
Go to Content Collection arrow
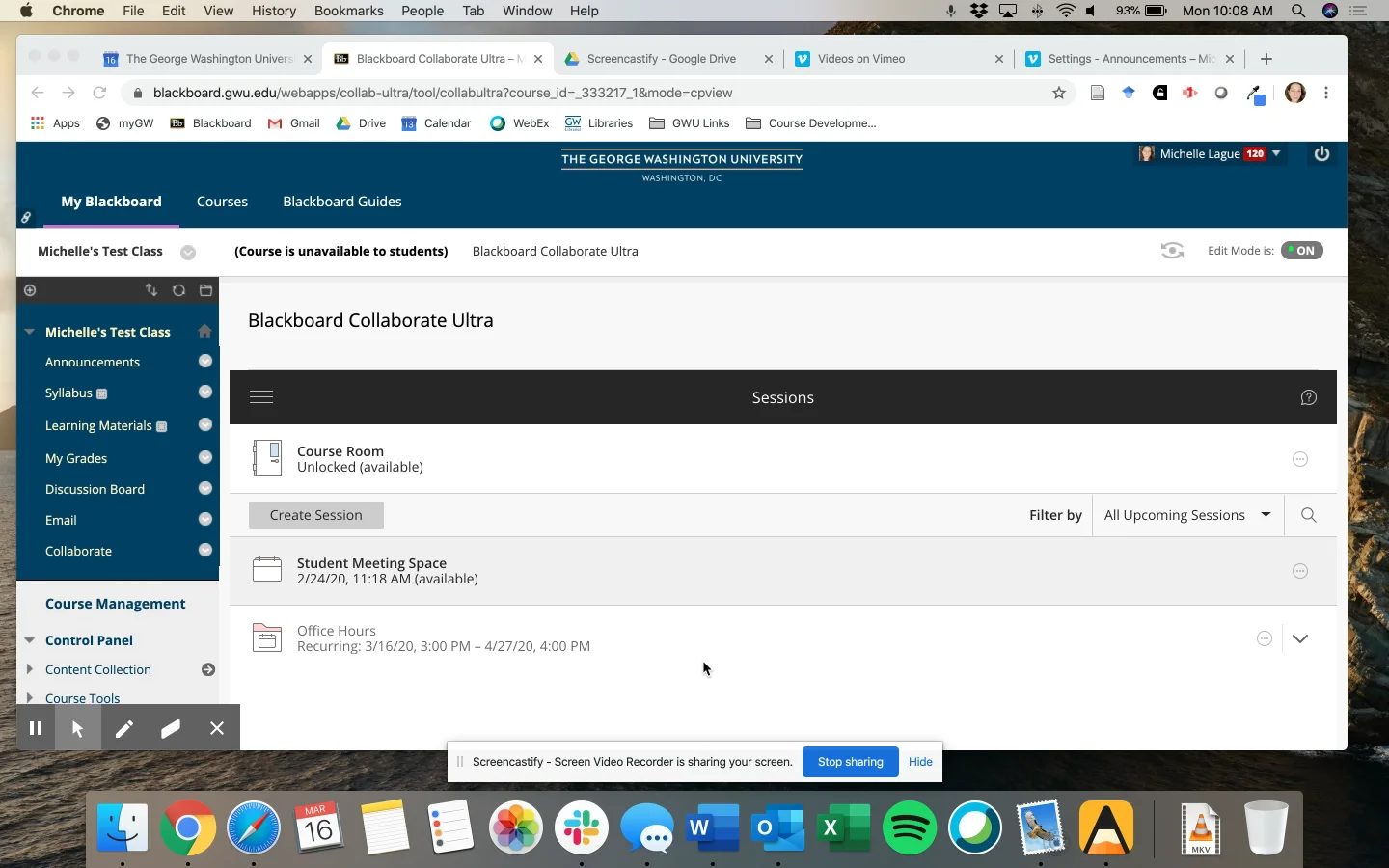point(208,669)
